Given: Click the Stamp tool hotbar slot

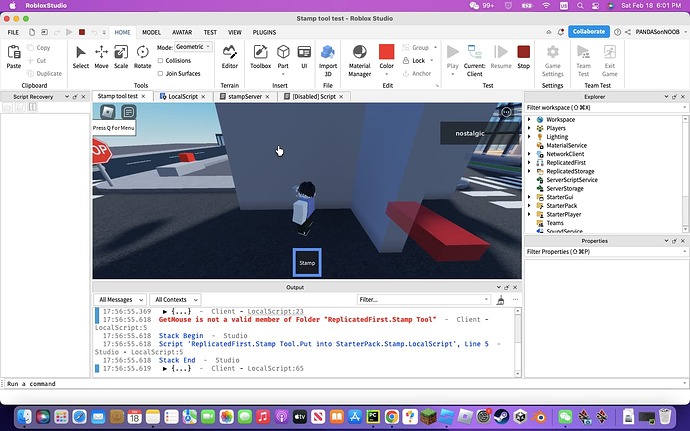Looking at the screenshot, I should [x=307, y=263].
